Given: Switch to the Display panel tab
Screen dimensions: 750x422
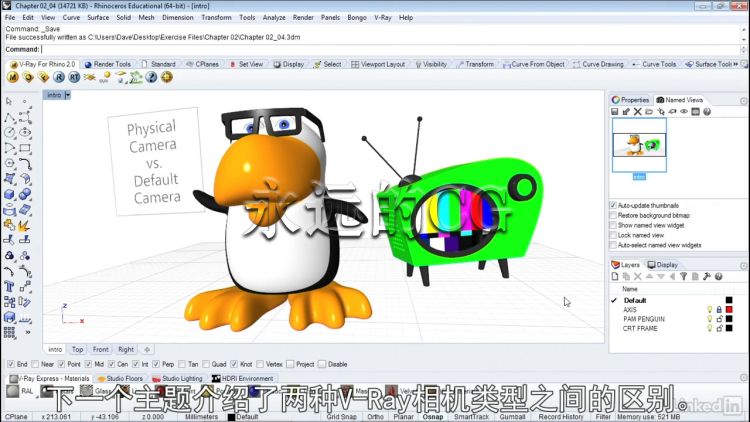Looking at the screenshot, I should (662, 265).
